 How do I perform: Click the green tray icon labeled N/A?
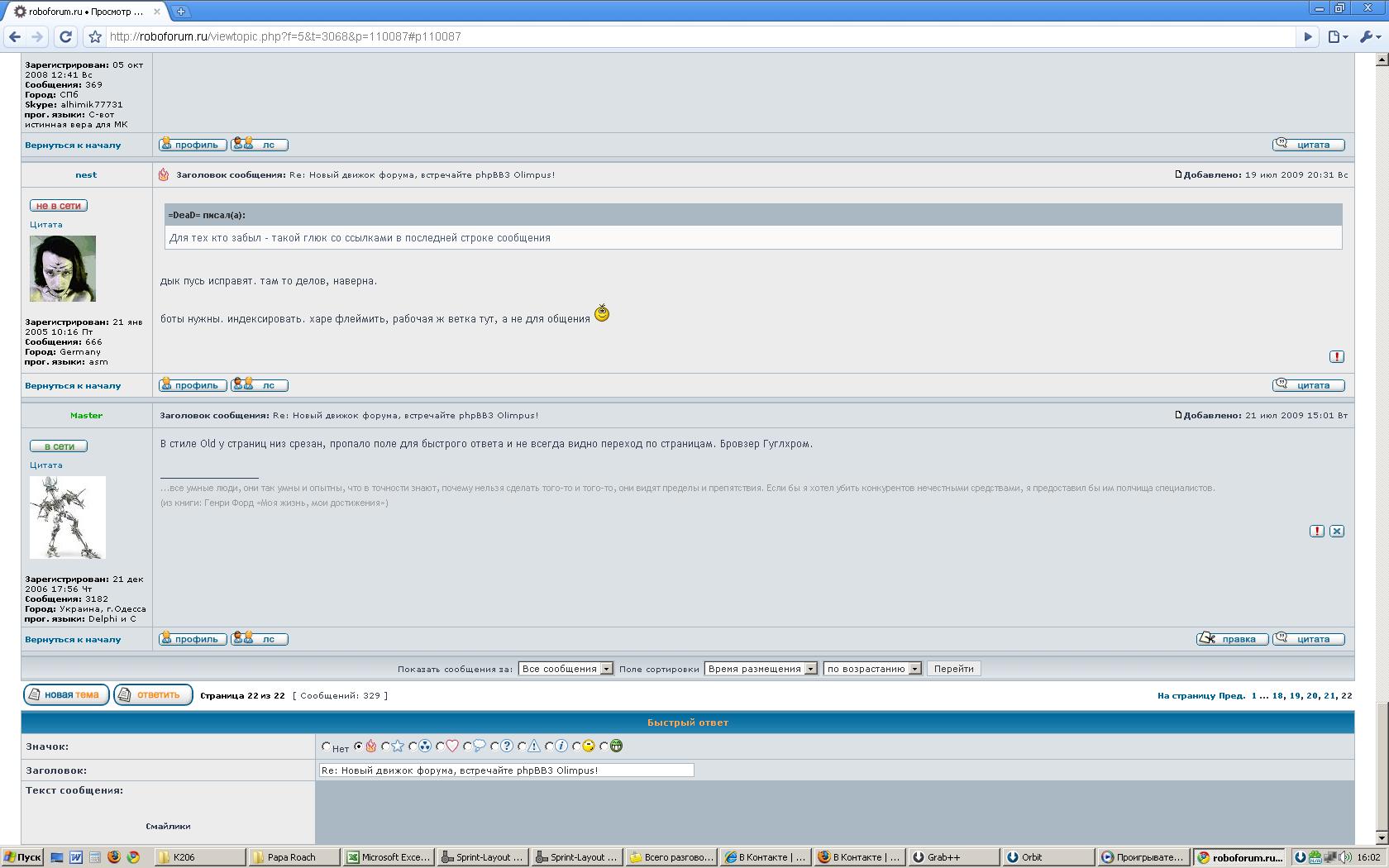(x=1315, y=857)
